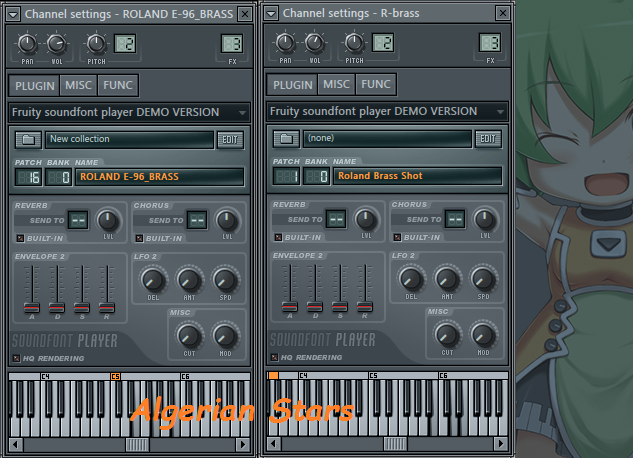Click FX channel display in R-brass window

[x=490, y=43]
